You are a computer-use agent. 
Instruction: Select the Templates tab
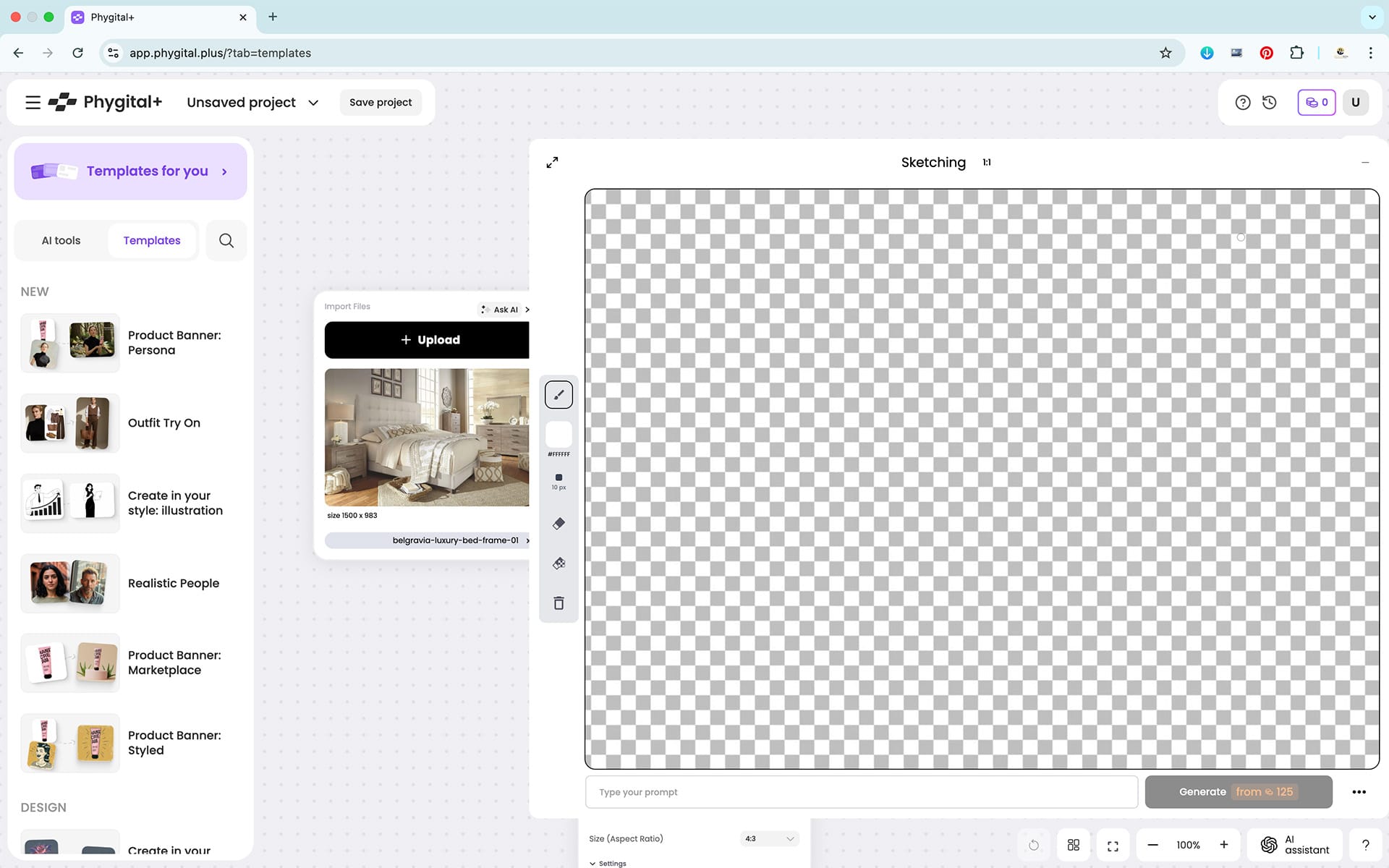152,241
